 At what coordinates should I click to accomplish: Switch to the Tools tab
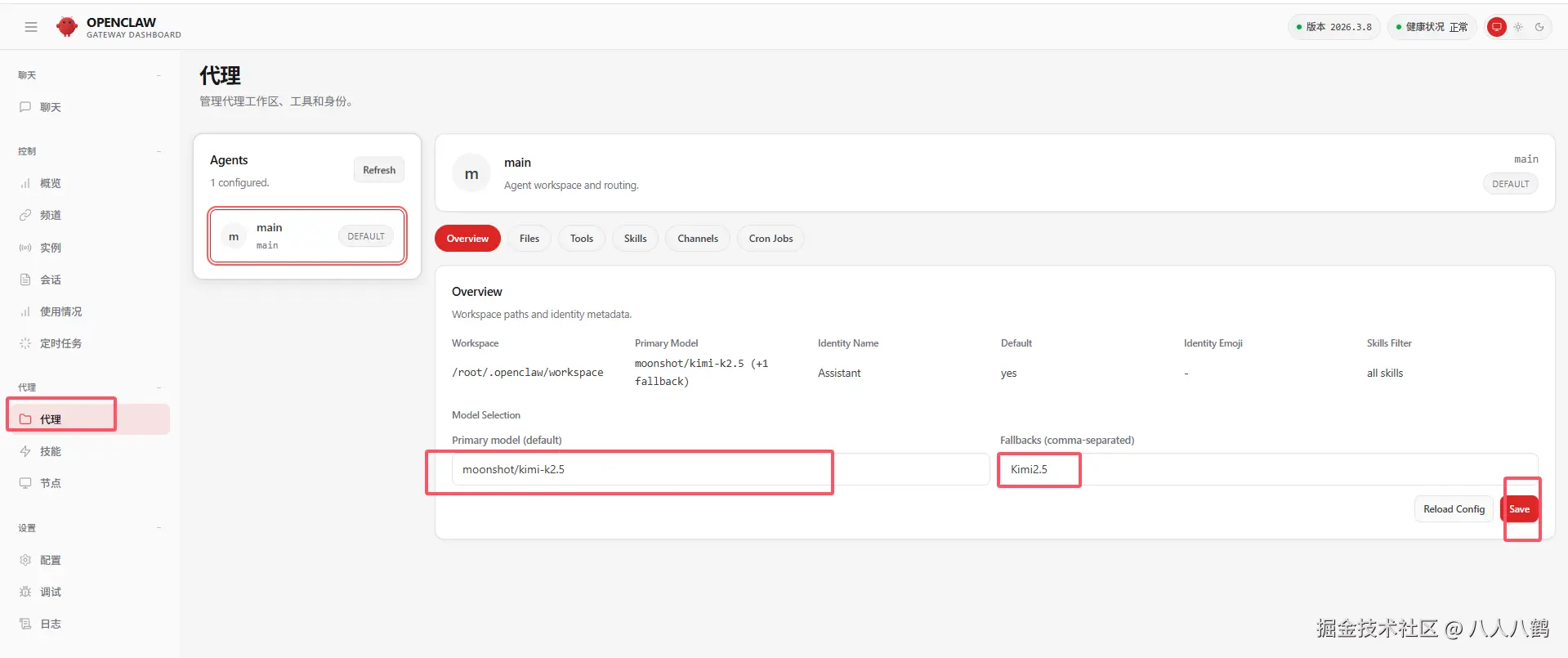pos(582,239)
